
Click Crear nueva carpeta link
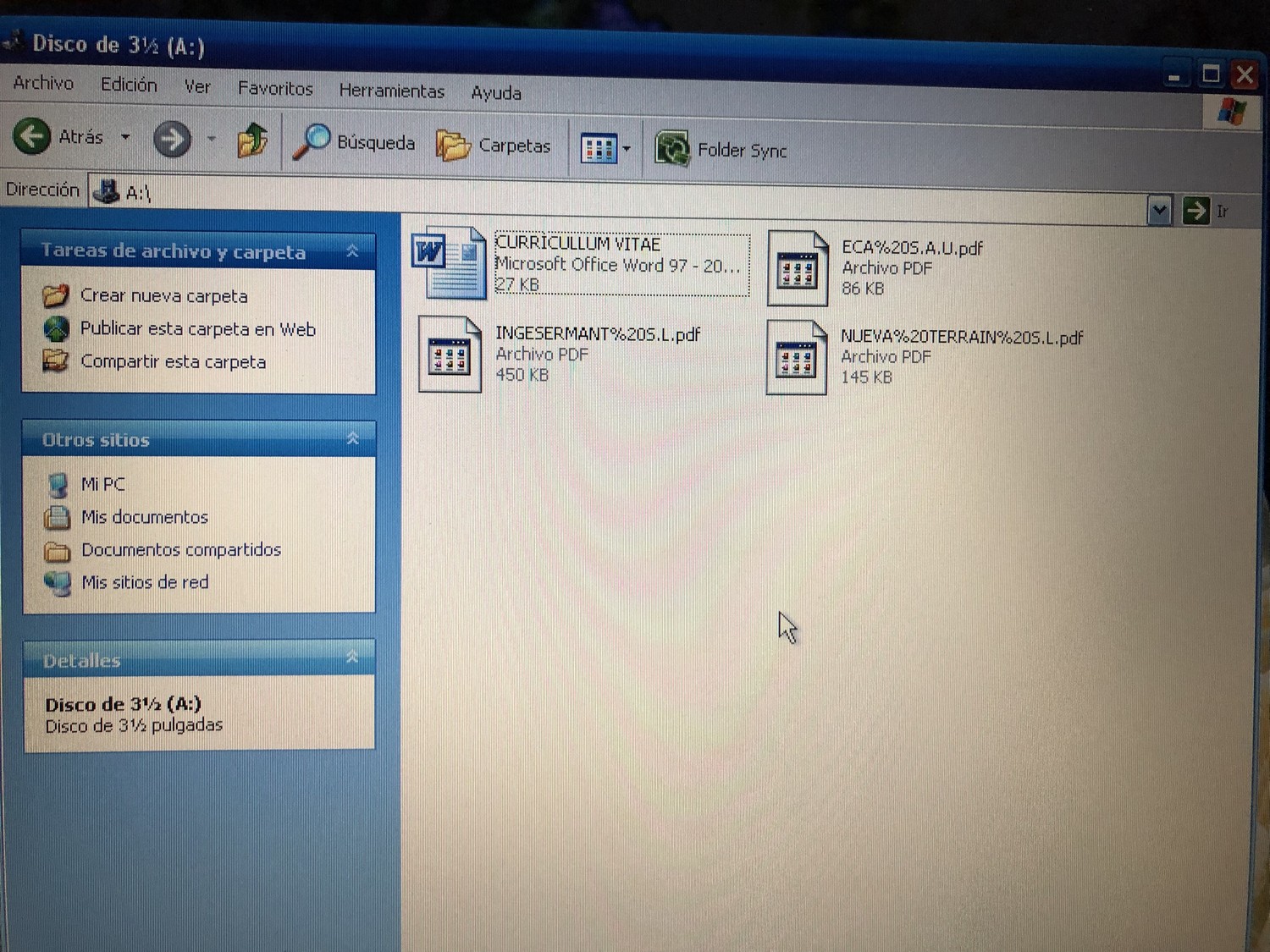(x=164, y=296)
